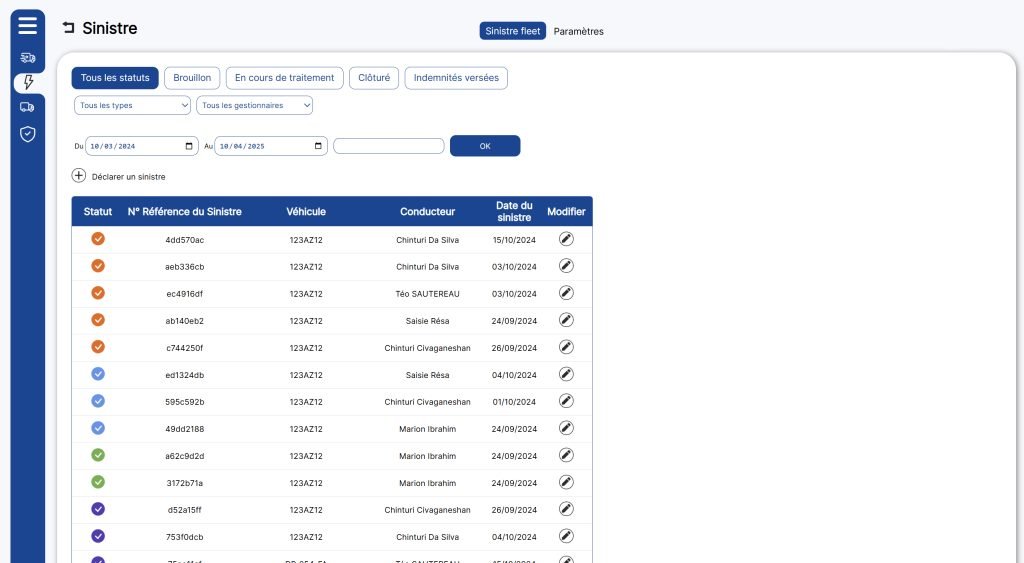Select Chinturi Civaganeshan in 595c592b row
Viewport: 1024px width, 563px height.
[428, 402]
